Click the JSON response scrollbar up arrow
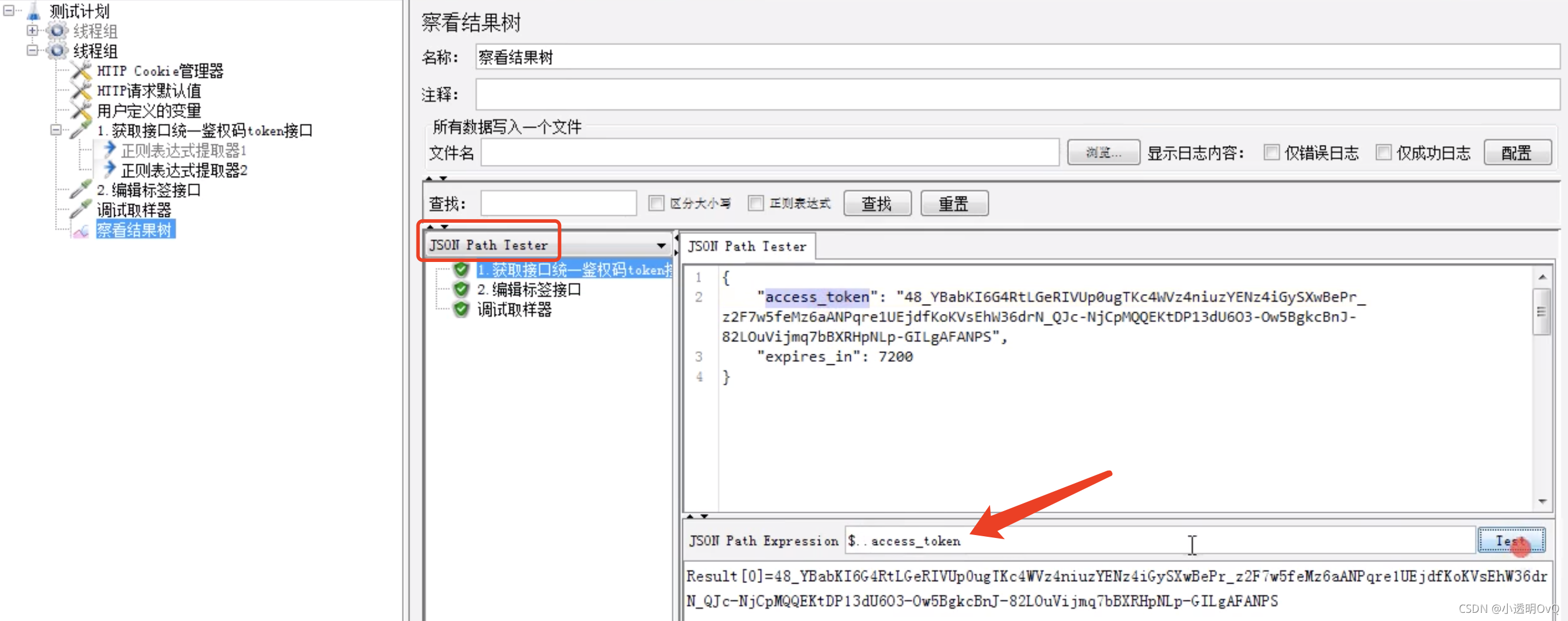Image resolution: width=1568 pixels, height=621 pixels. pos(1542,277)
